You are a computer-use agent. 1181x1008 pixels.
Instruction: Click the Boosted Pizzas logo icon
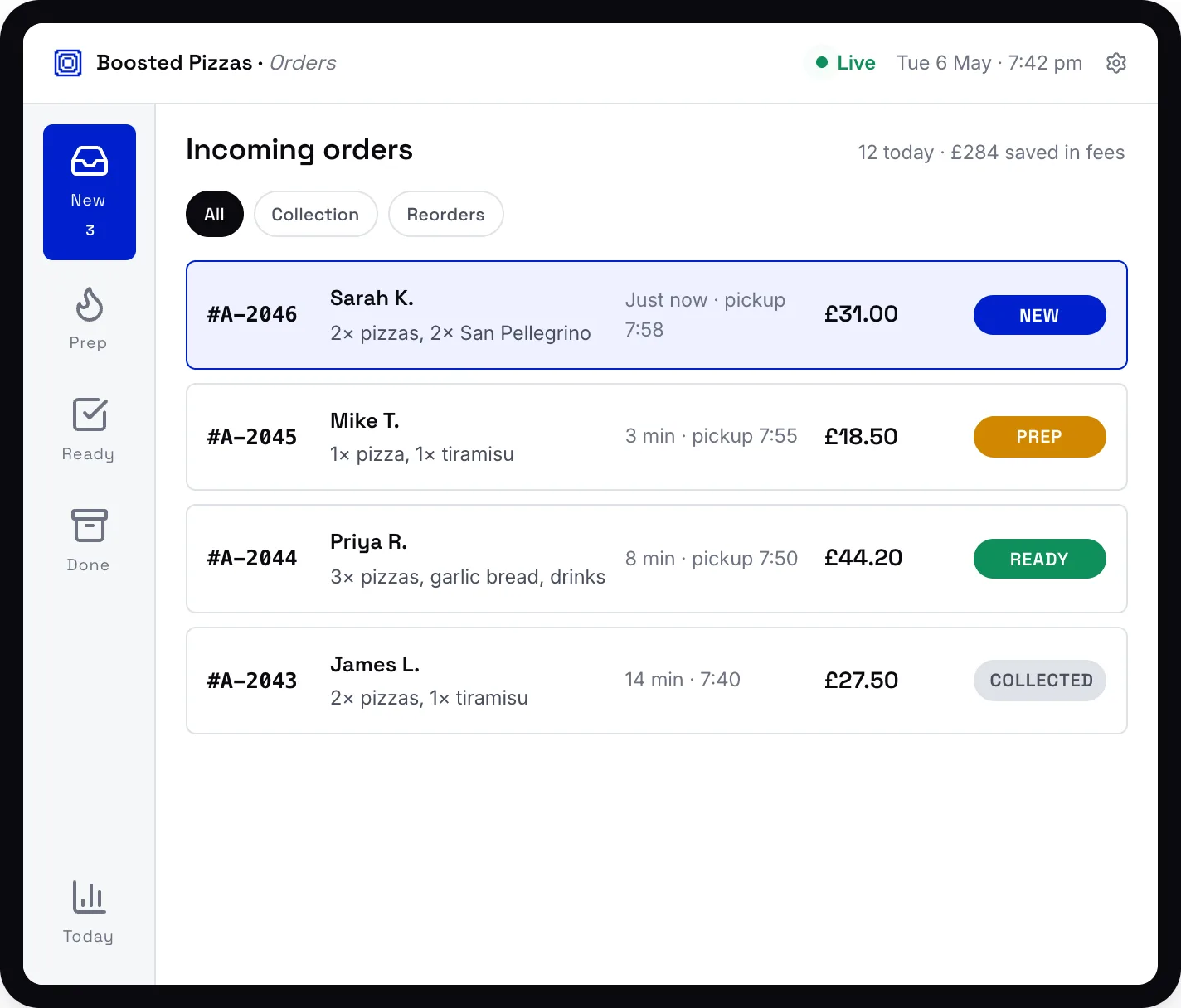point(68,63)
